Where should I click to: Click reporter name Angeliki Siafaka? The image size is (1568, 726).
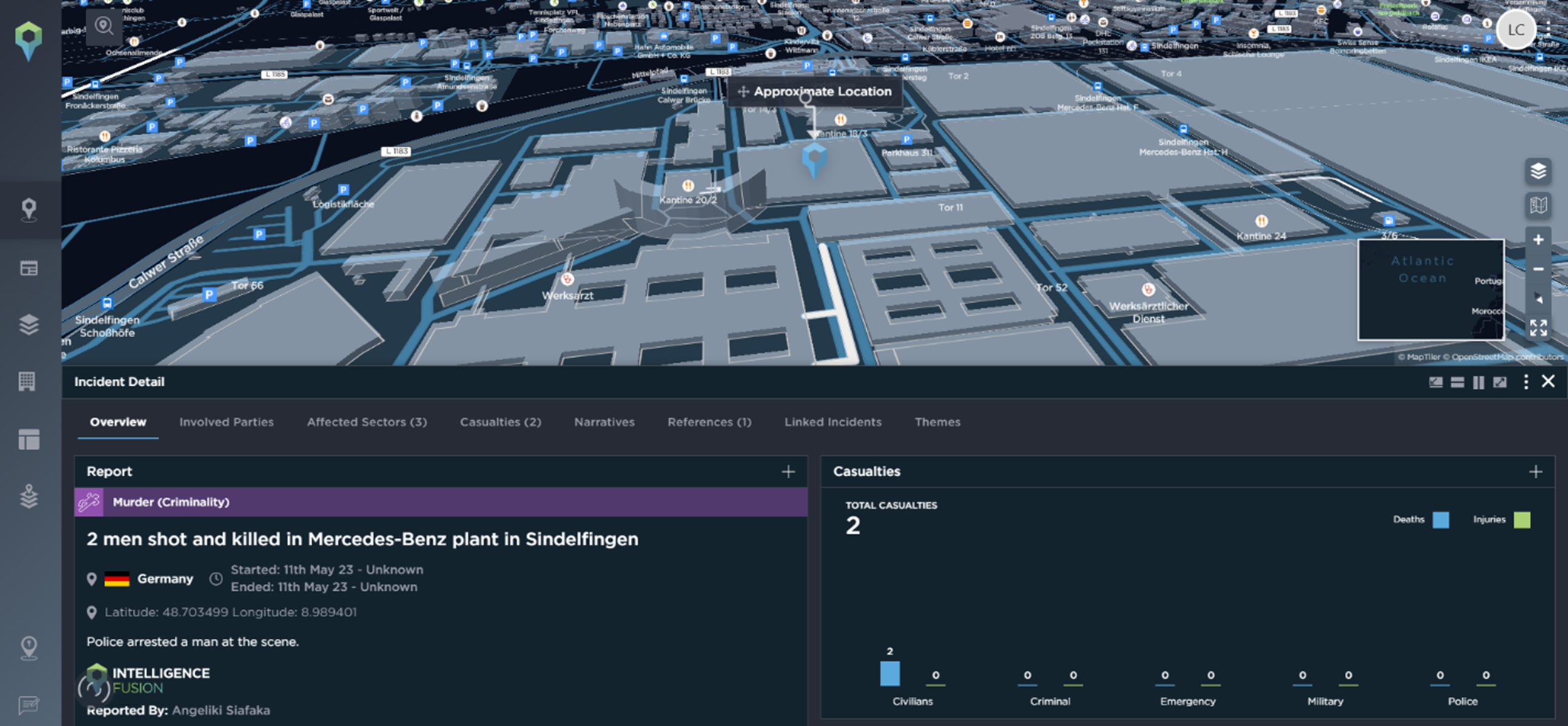point(221,710)
